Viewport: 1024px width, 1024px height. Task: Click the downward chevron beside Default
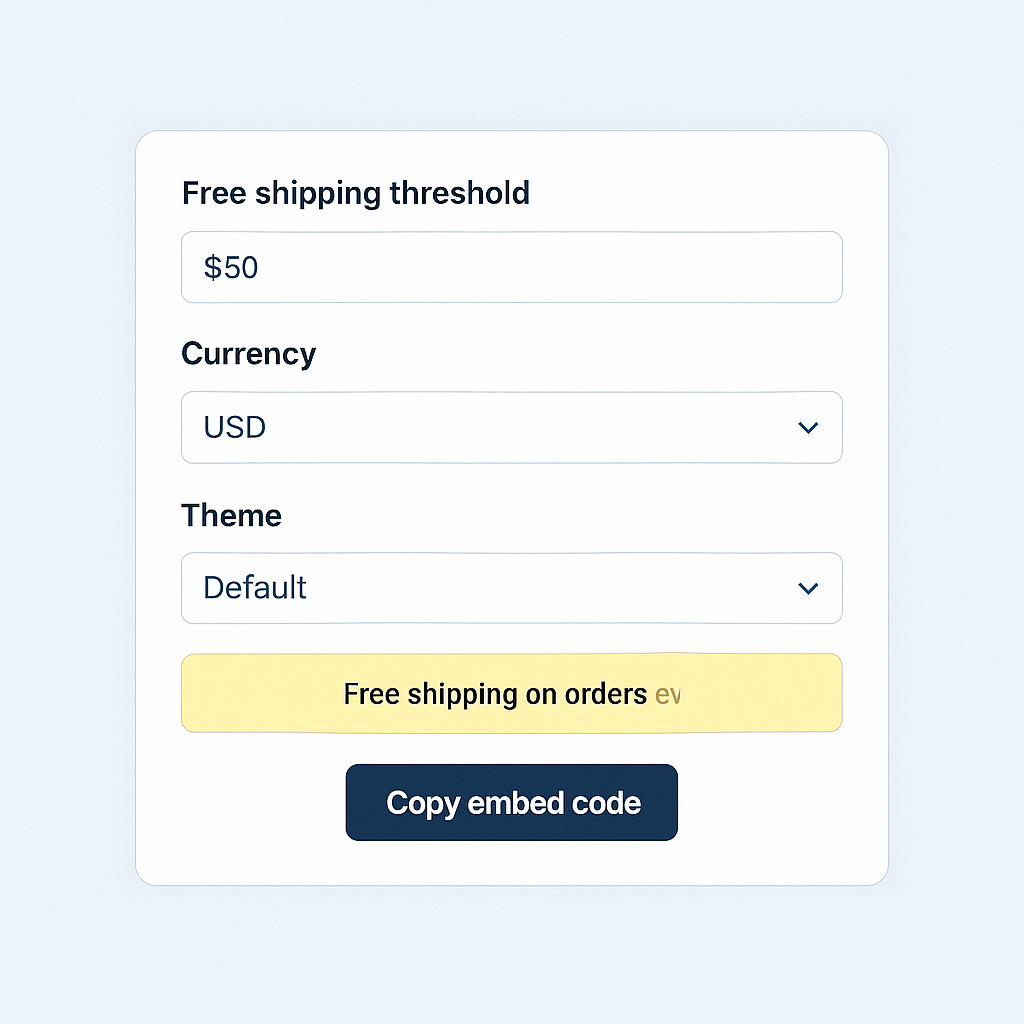pyautogui.click(x=808, y=588)
